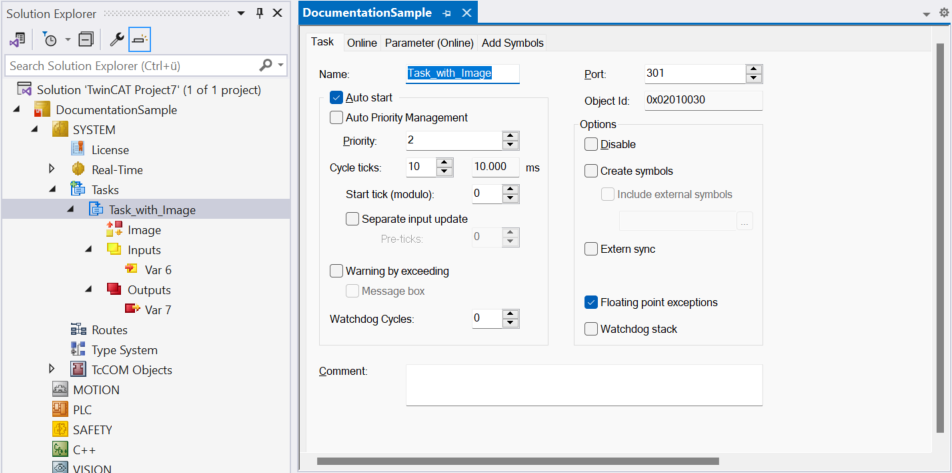952x473 pixels.
Task: Open the Parameter (Online) tab
Action: pos(429,43)
